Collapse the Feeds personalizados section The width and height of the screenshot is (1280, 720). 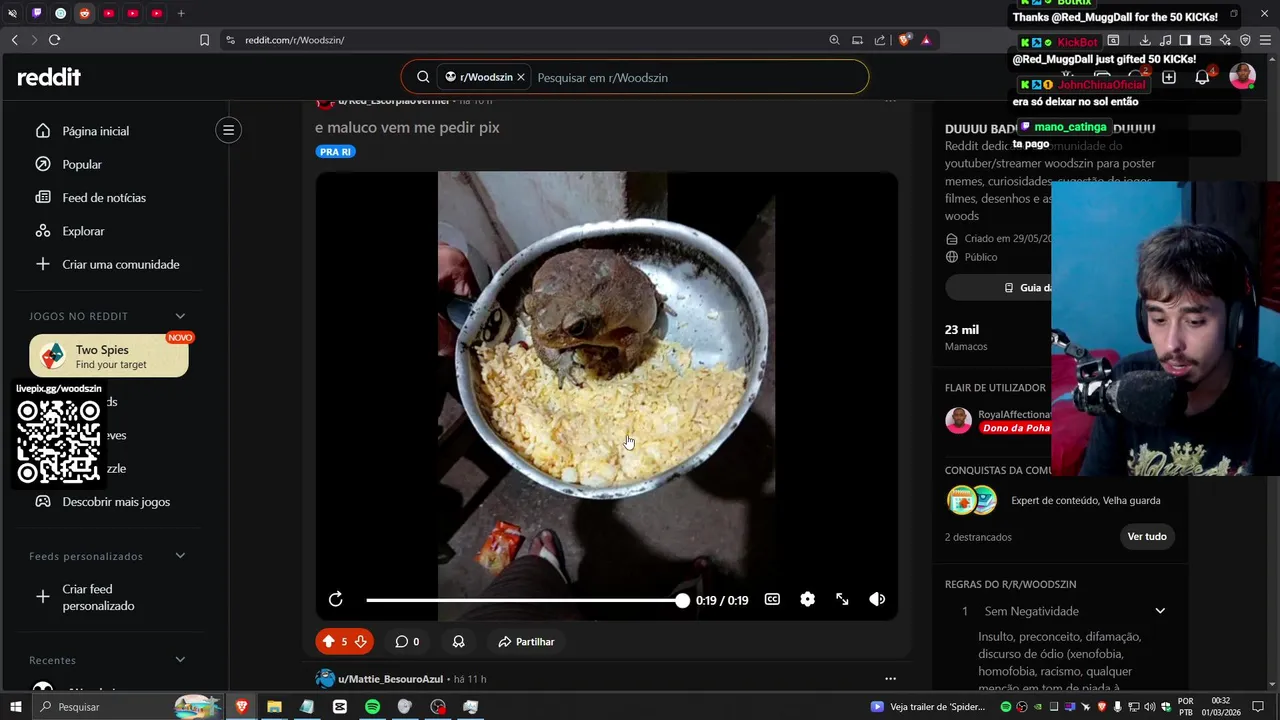(x=180, y=556)
